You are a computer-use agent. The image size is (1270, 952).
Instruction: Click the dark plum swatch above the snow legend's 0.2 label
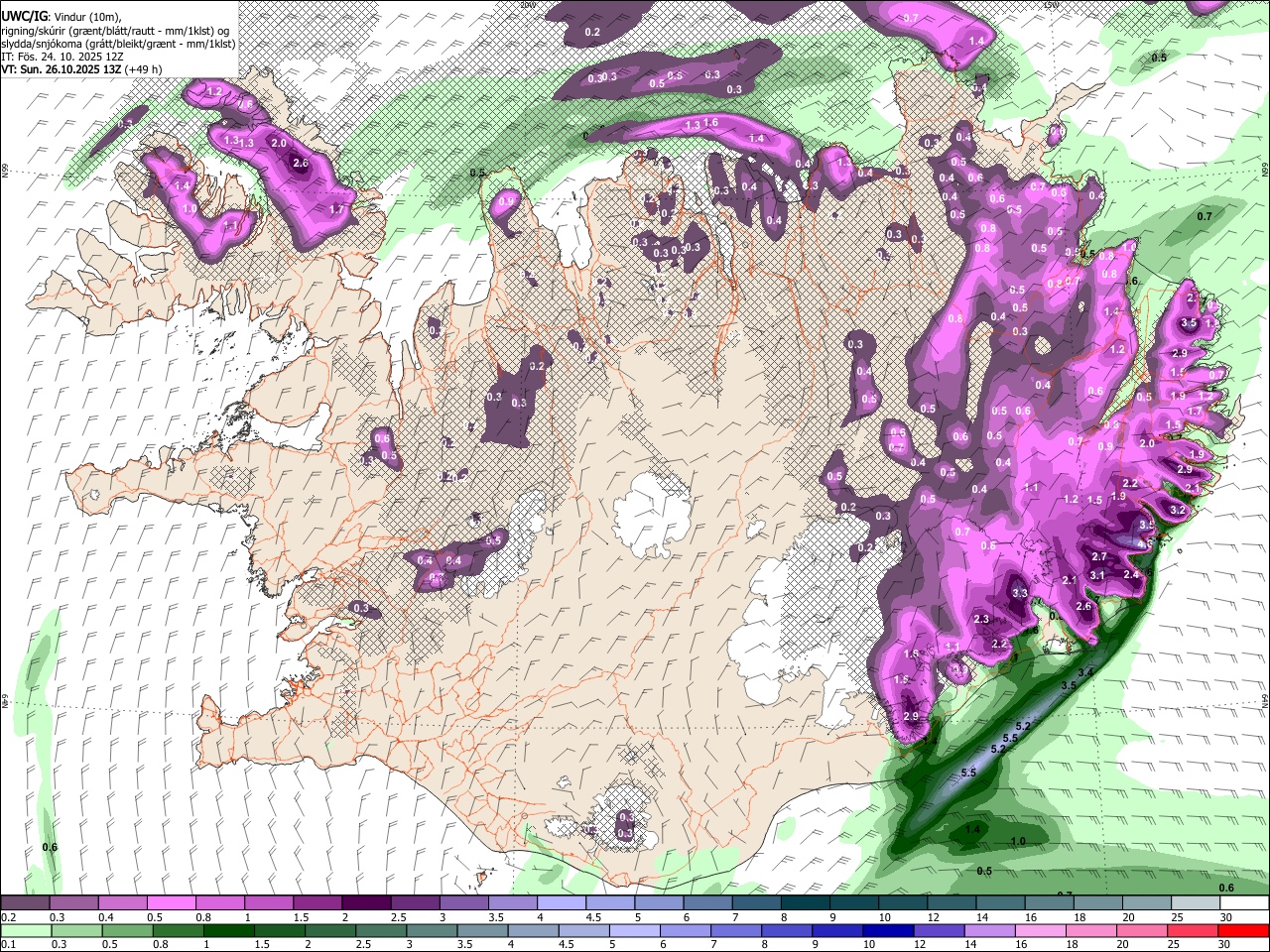[25, 903]
